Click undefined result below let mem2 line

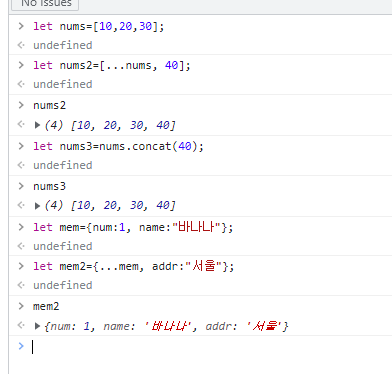63,285
